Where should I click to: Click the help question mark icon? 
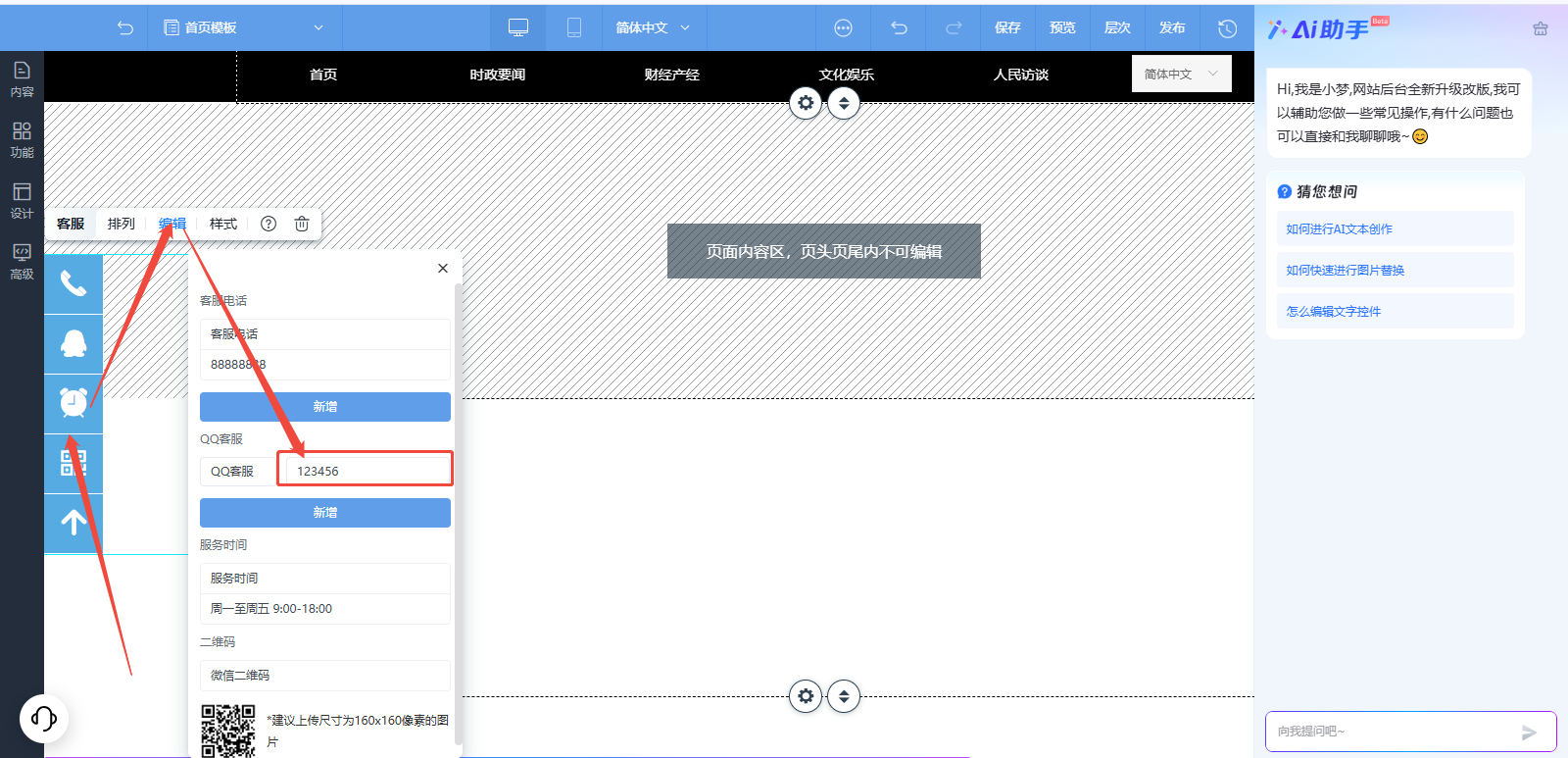(x=269, y=224)
